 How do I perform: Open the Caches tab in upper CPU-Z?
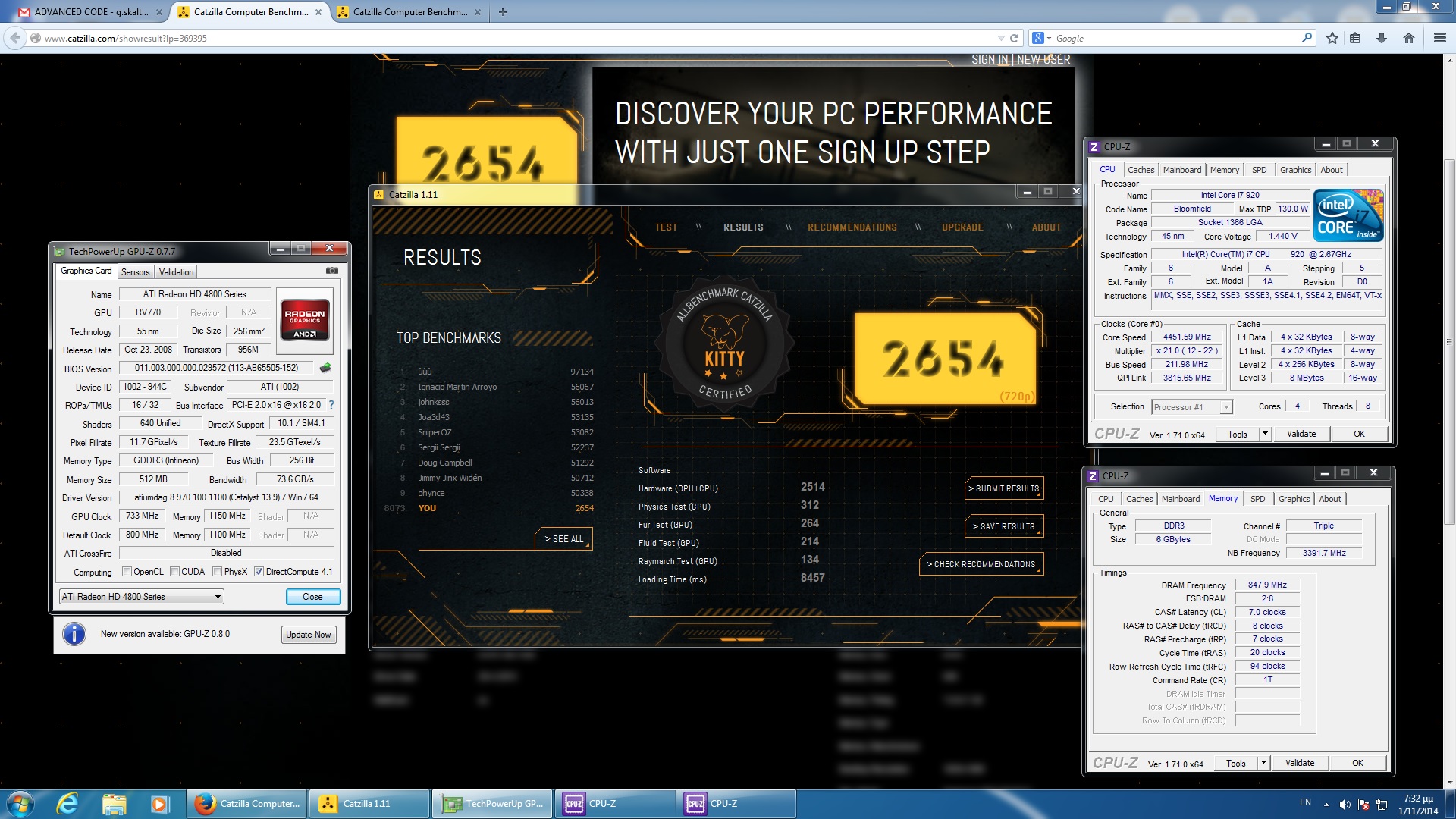1141,170
